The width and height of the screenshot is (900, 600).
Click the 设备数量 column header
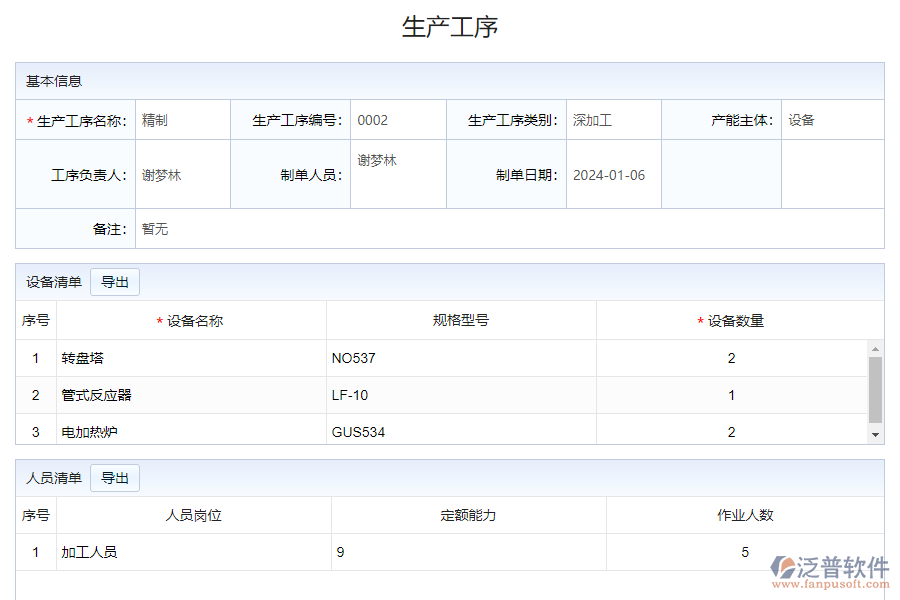click(735, 321)
